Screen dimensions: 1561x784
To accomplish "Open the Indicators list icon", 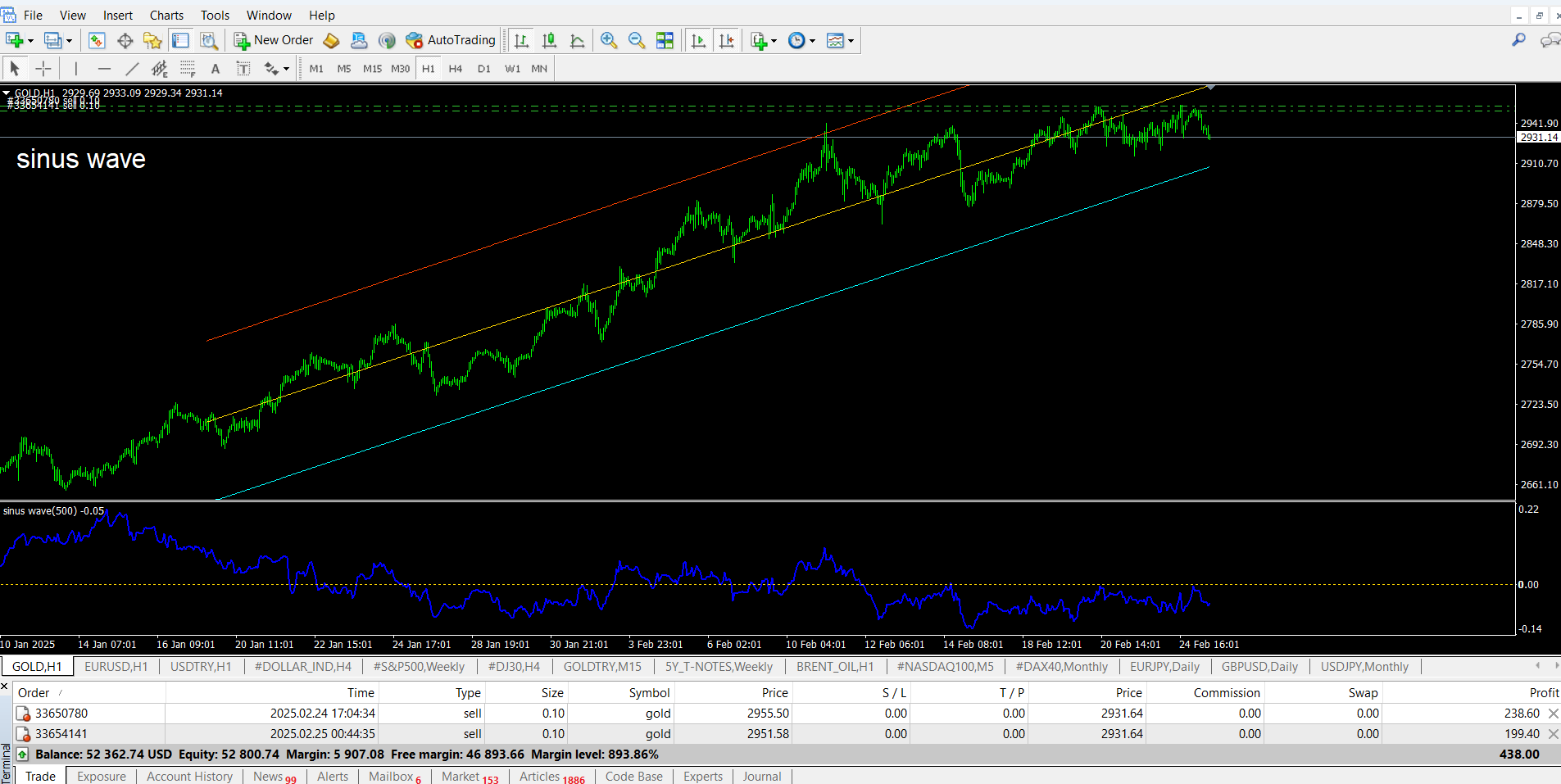I will point(759,40).
